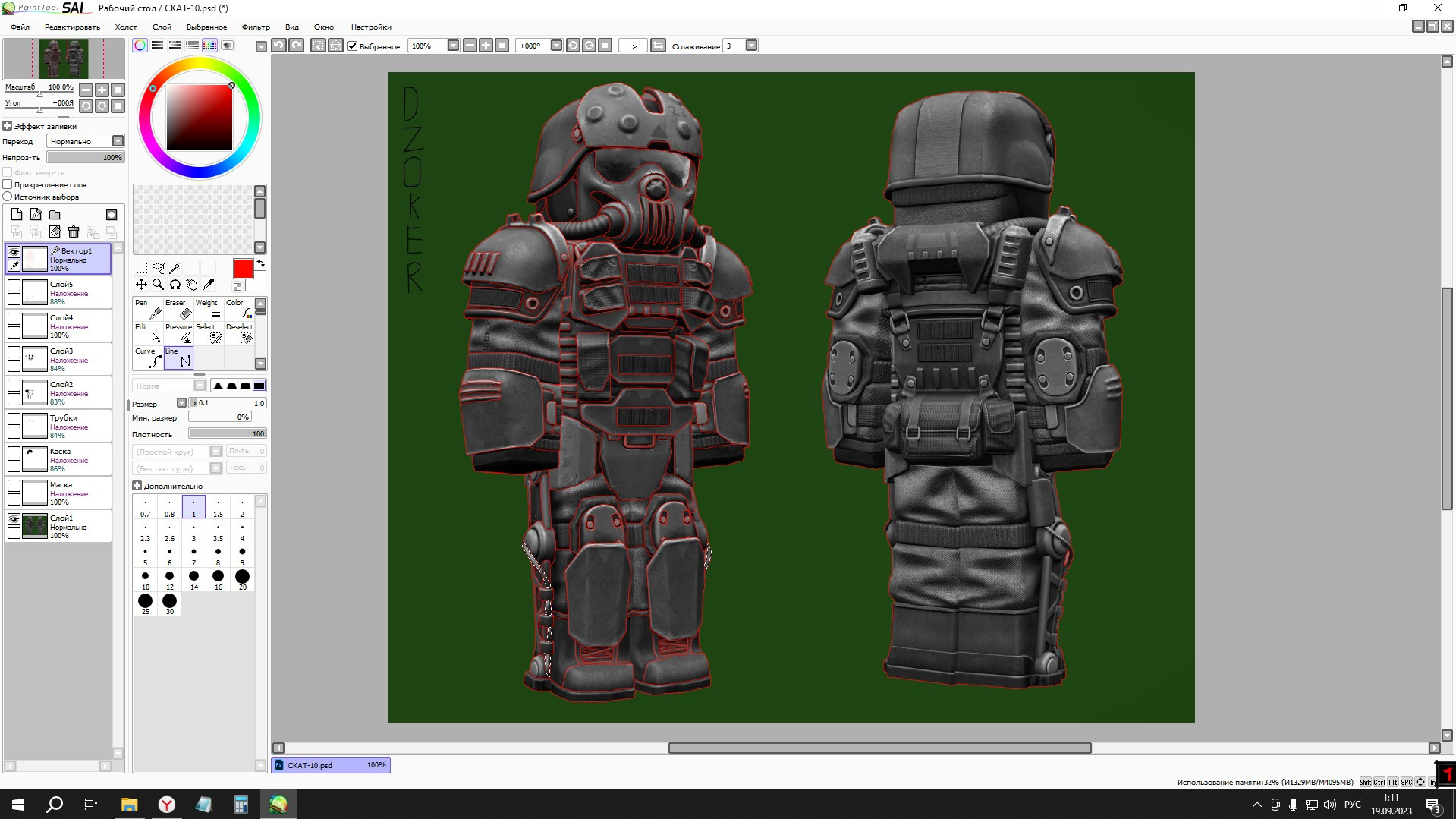1456x819 pixels.
Task: Toggle the scratchpad panel button
Action: click(227, 46)
